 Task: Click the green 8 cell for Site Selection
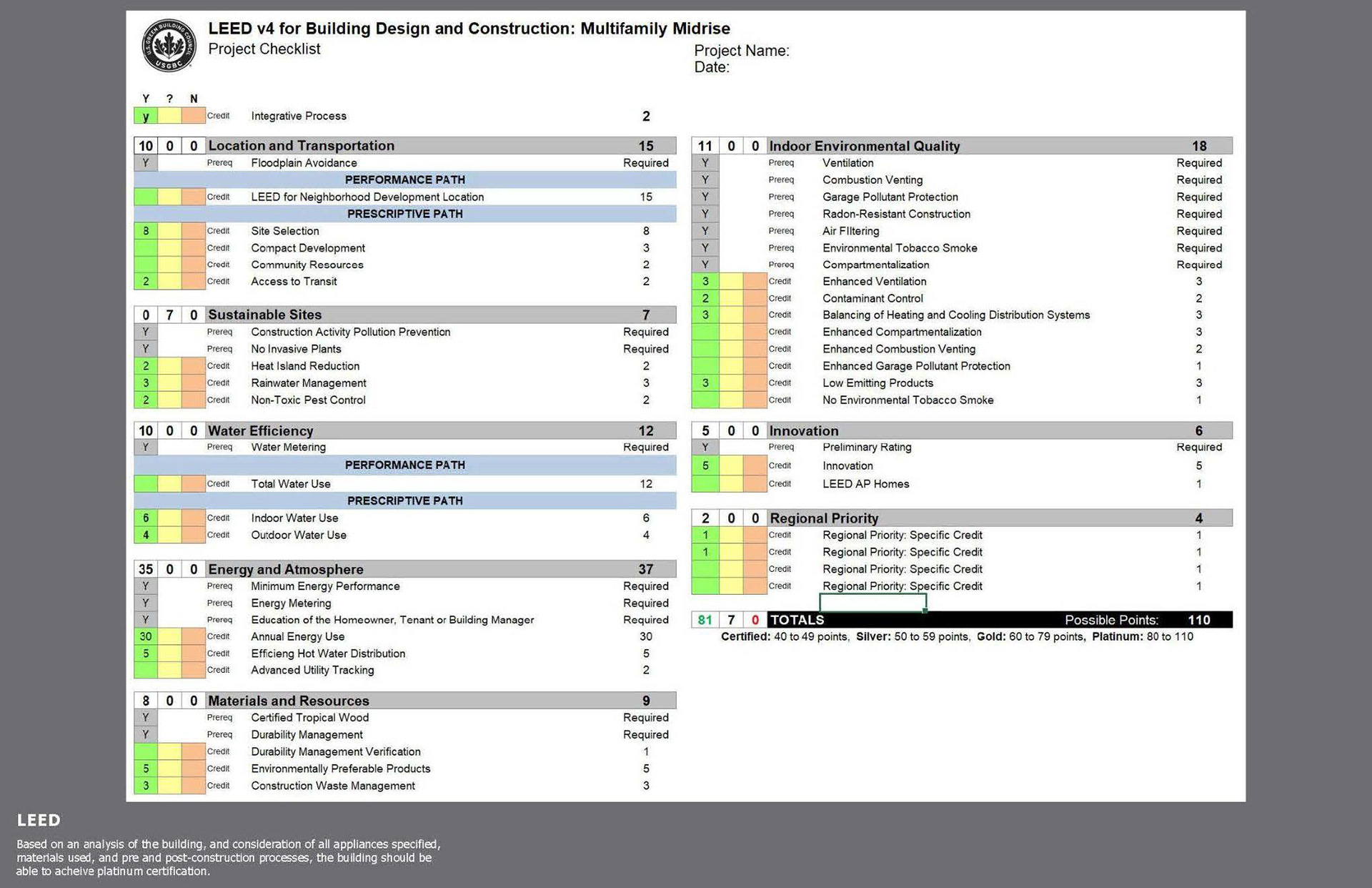tap(146, 231)
